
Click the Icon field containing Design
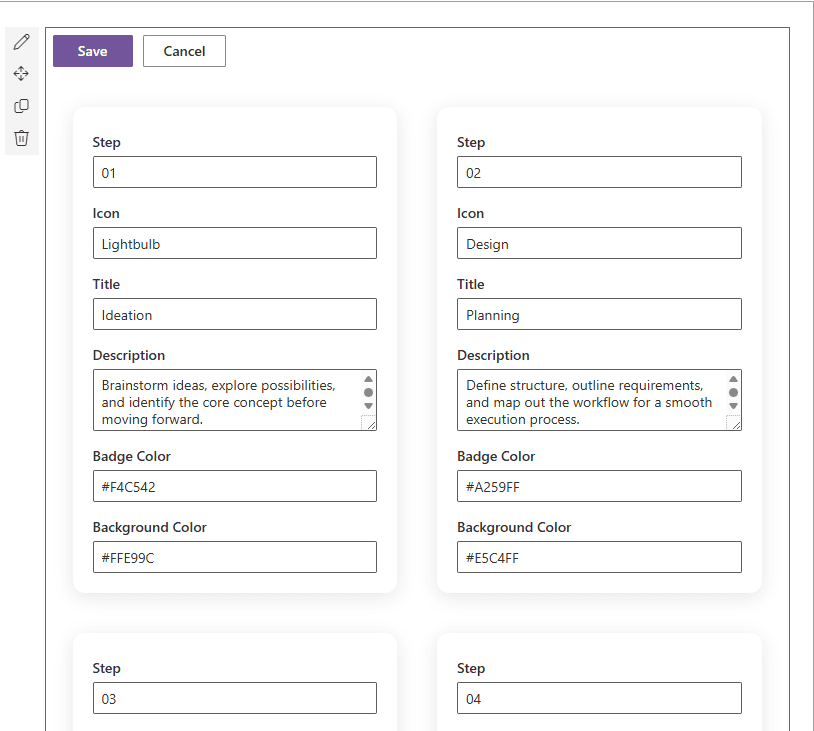pos(598,243)
